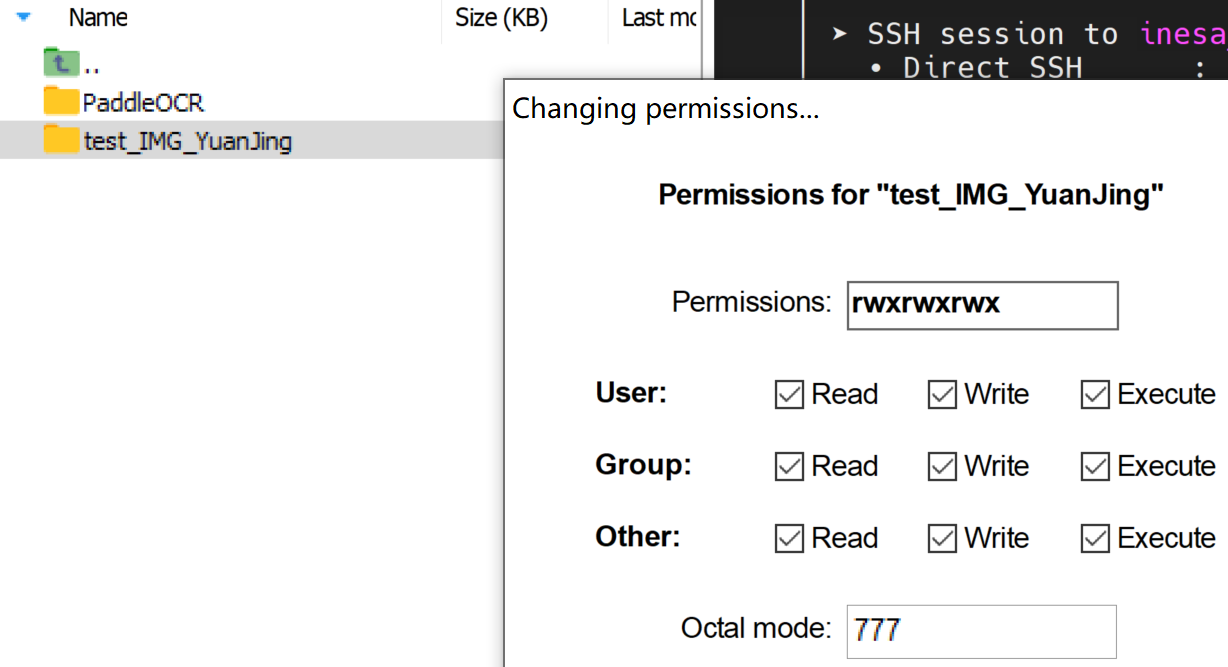Disable the Other Read permission
The height and width of the screenshot is (667, 1228).
click(x=789, y=539)
